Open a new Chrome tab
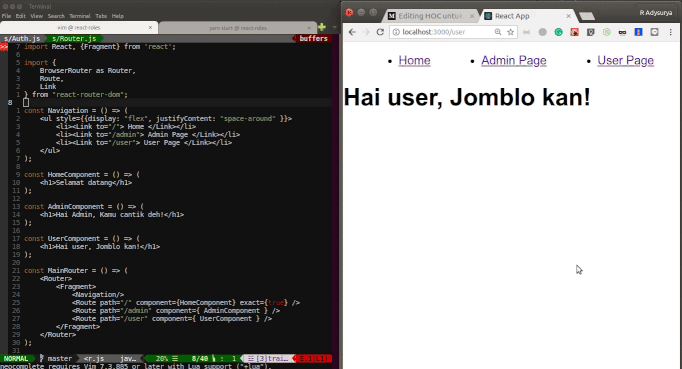 click(587, 16)
